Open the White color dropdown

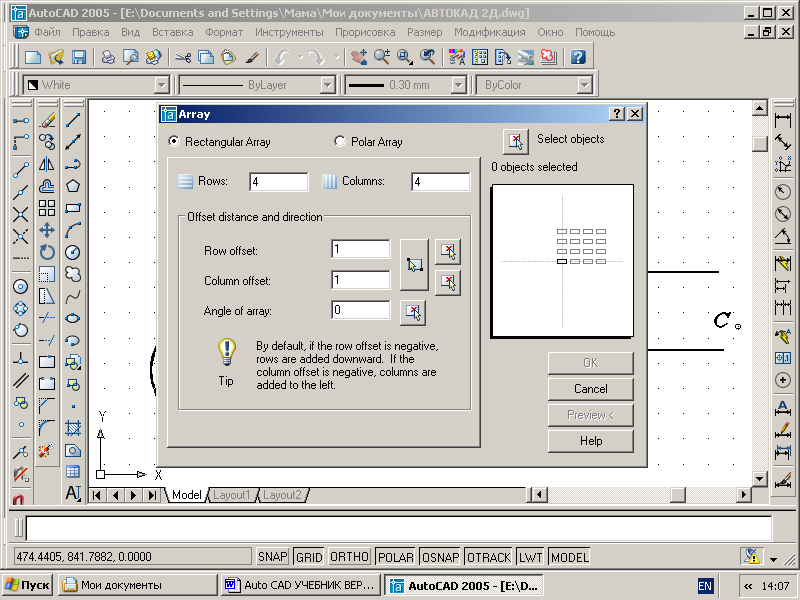(x=162, y=85)
